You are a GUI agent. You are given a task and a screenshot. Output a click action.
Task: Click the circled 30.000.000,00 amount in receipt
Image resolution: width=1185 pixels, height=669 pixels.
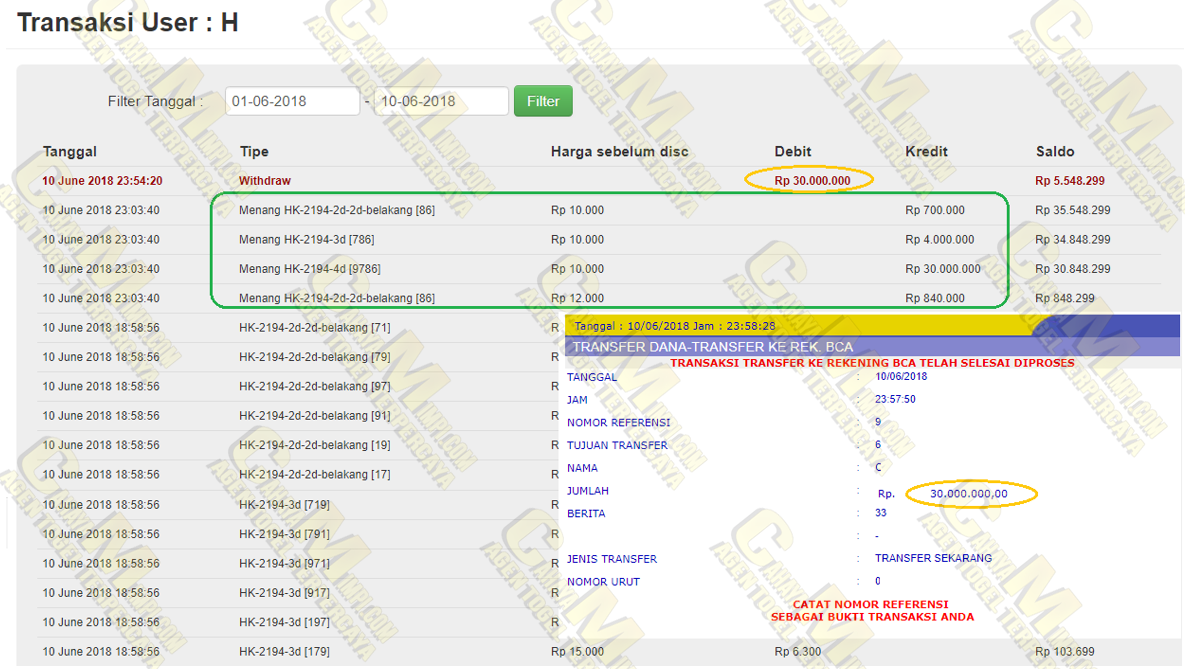[968, 494]
